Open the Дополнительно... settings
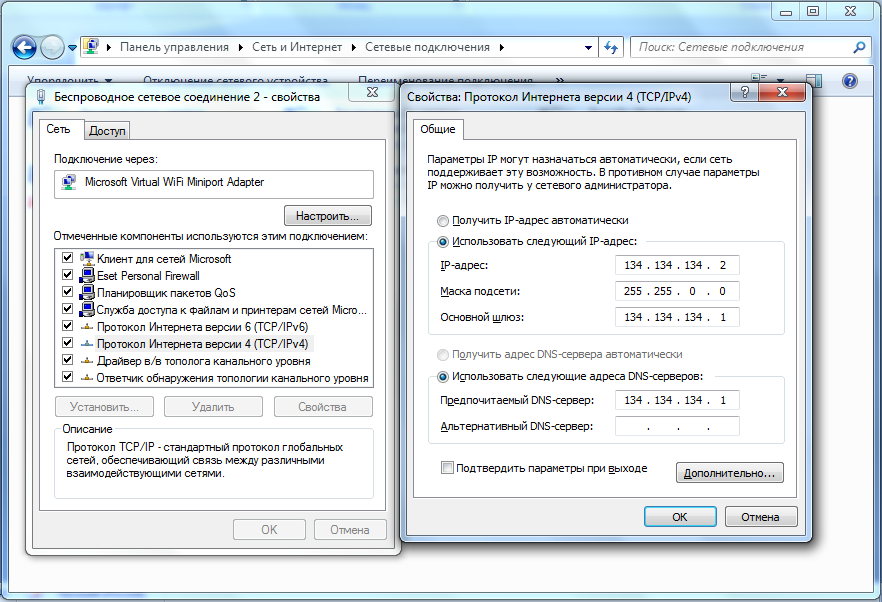The height and width of the screenshot is (602, 882). [730, 473]
